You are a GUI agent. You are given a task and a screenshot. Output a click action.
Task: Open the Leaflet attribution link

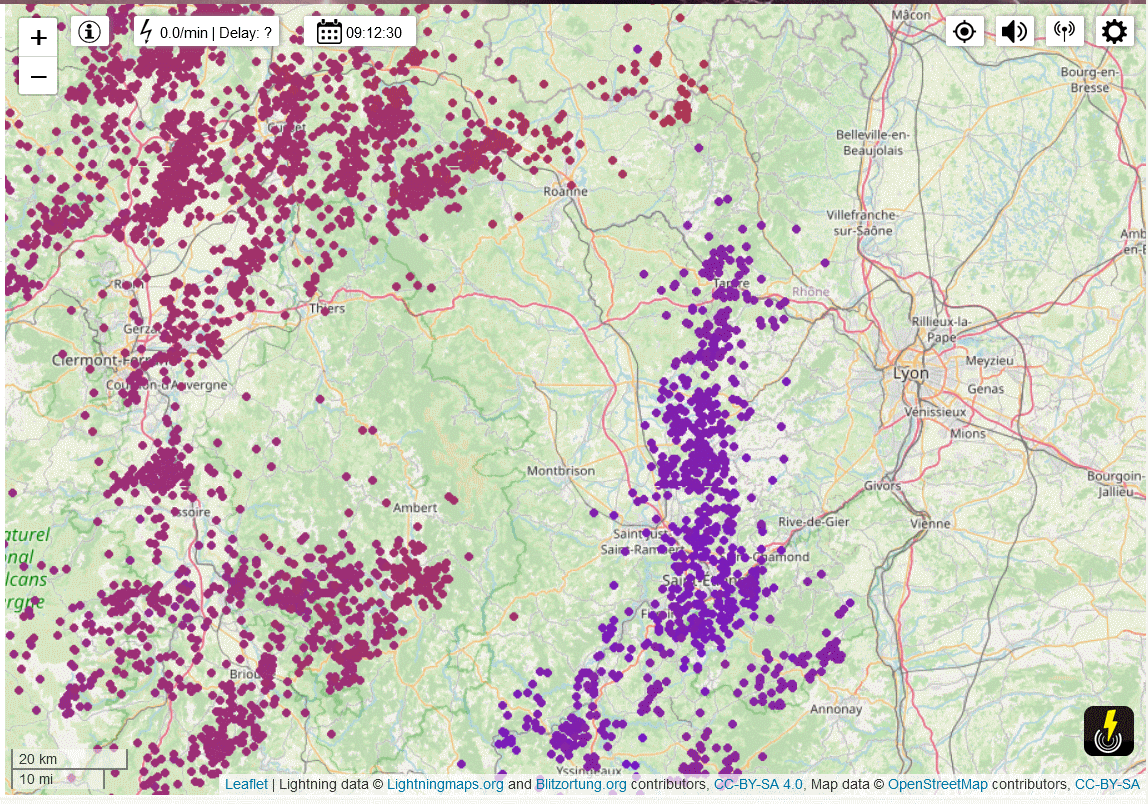tap(246, 785)
